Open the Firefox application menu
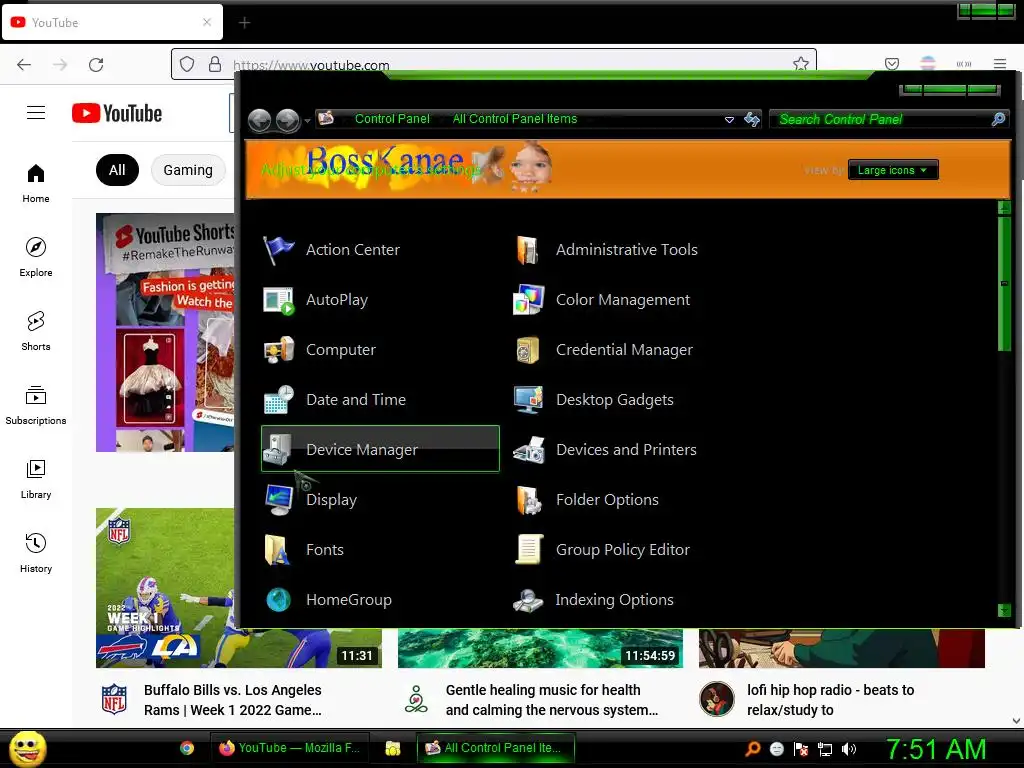 [1000, 64]
